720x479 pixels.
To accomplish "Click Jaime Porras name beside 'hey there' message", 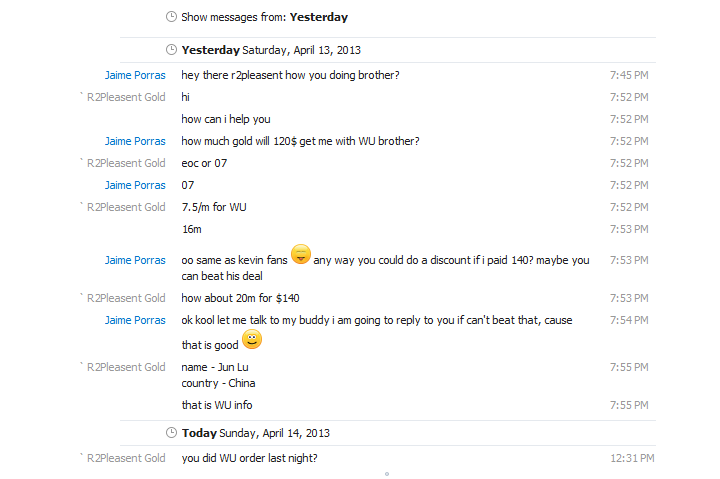I will (x=135, y=75).
